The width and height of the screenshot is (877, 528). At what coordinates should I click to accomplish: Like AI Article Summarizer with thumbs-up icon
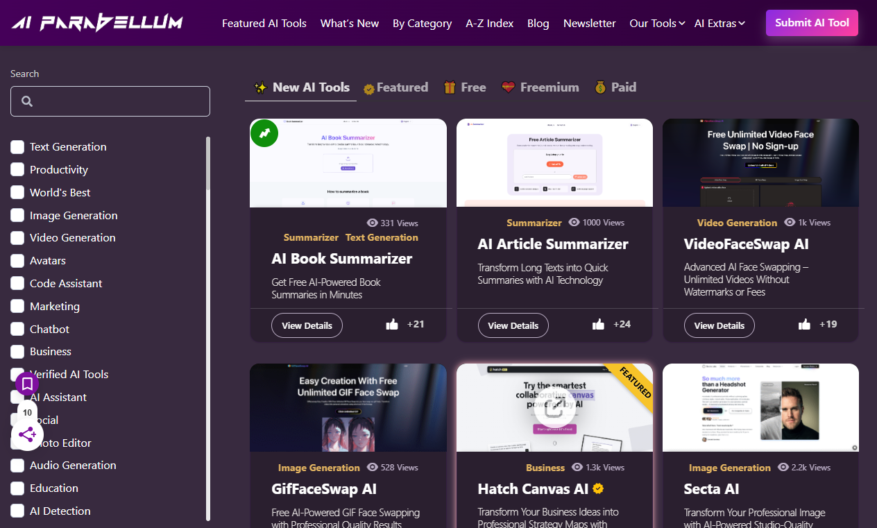click(x=598, y=324)
